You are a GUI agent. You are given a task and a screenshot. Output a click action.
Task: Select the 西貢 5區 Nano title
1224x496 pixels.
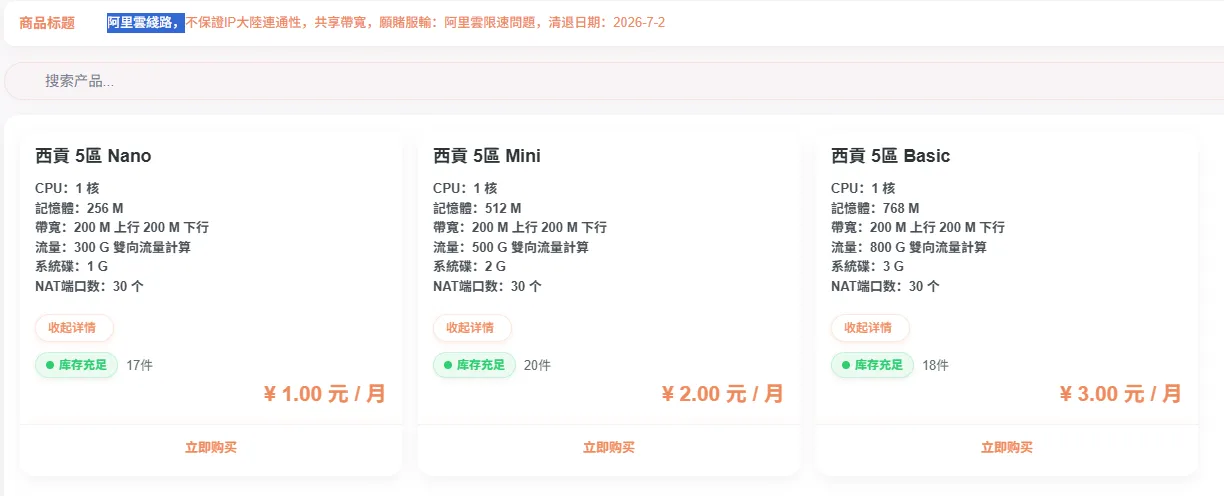(x=93, y=156)
